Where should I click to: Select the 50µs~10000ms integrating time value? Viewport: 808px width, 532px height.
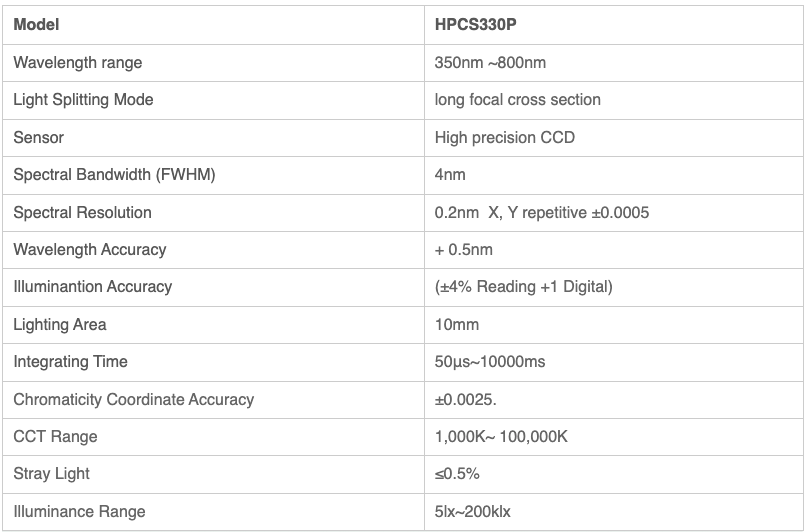490,362
